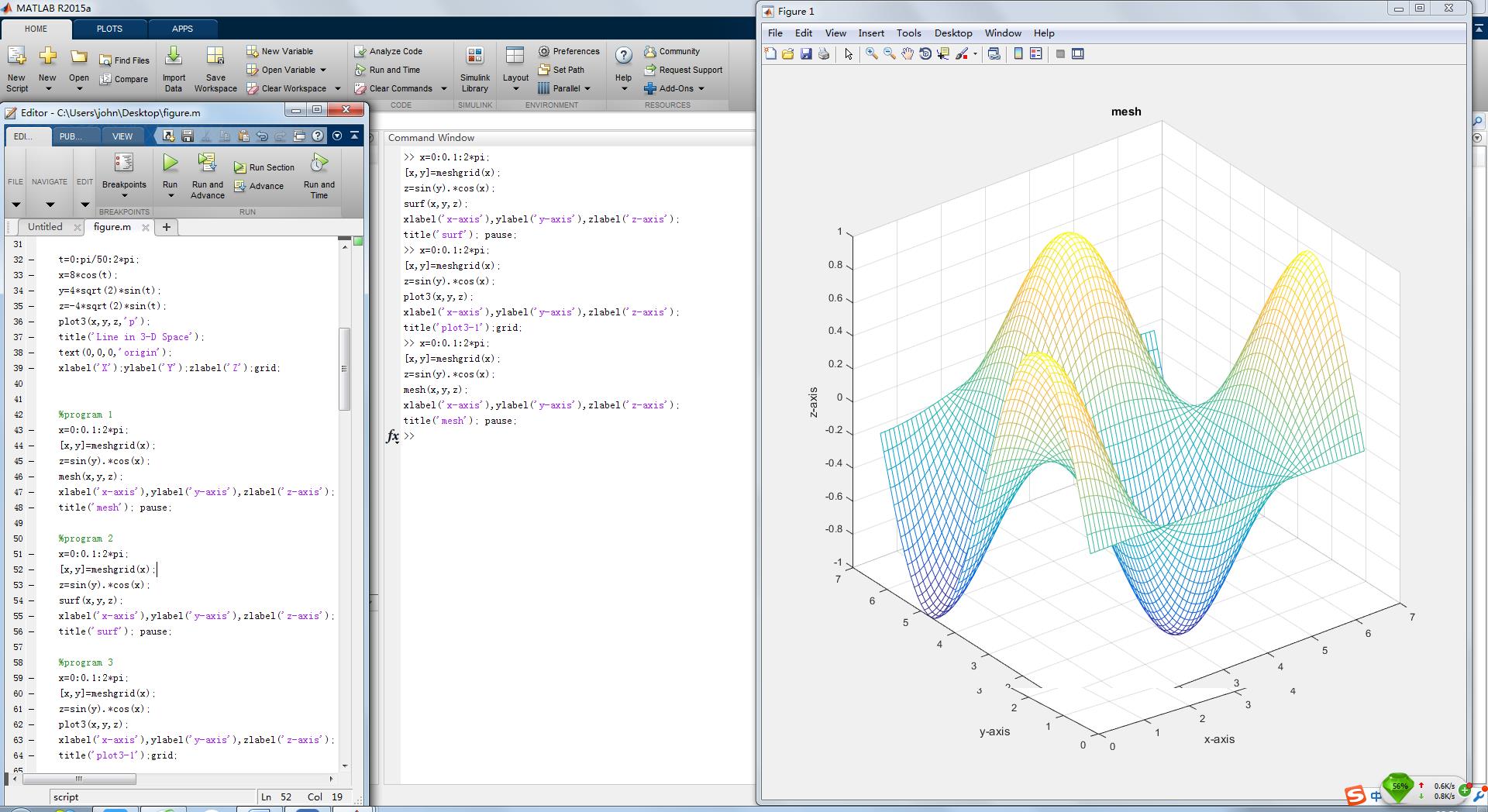Open the Insert menu in Figure 1
Image resolution: width=1488 pixels, height=812 pixels.
871,33
